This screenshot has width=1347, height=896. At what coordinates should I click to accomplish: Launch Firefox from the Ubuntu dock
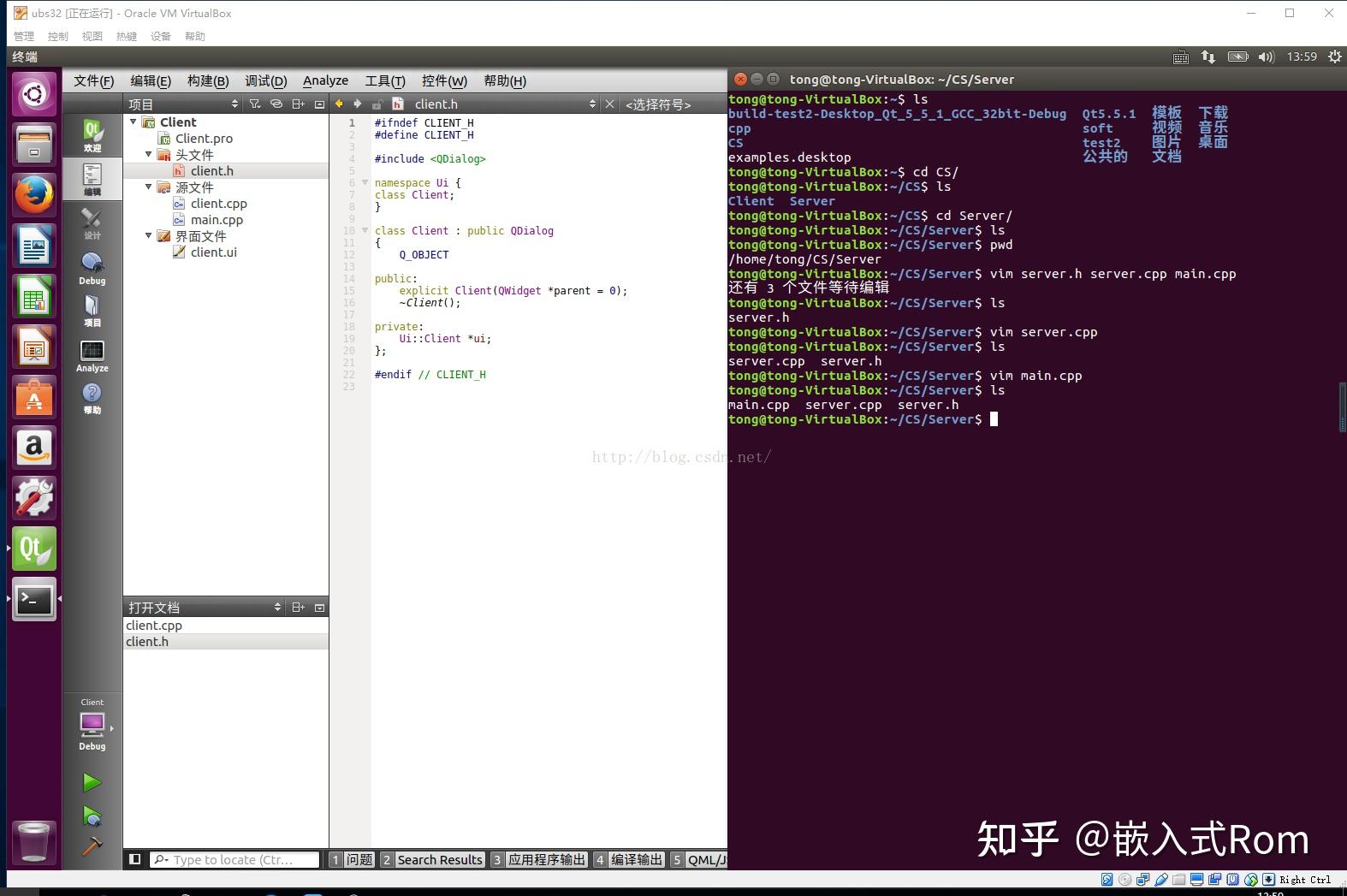click(34, 196)
